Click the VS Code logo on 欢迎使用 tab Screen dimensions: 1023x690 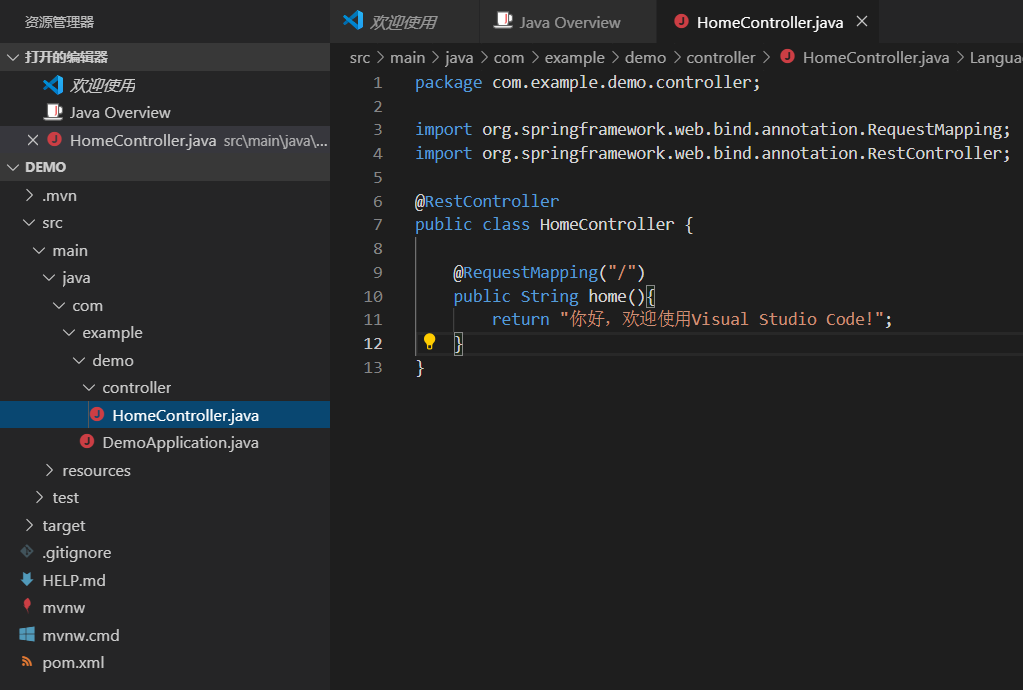(x=353, y=20)
